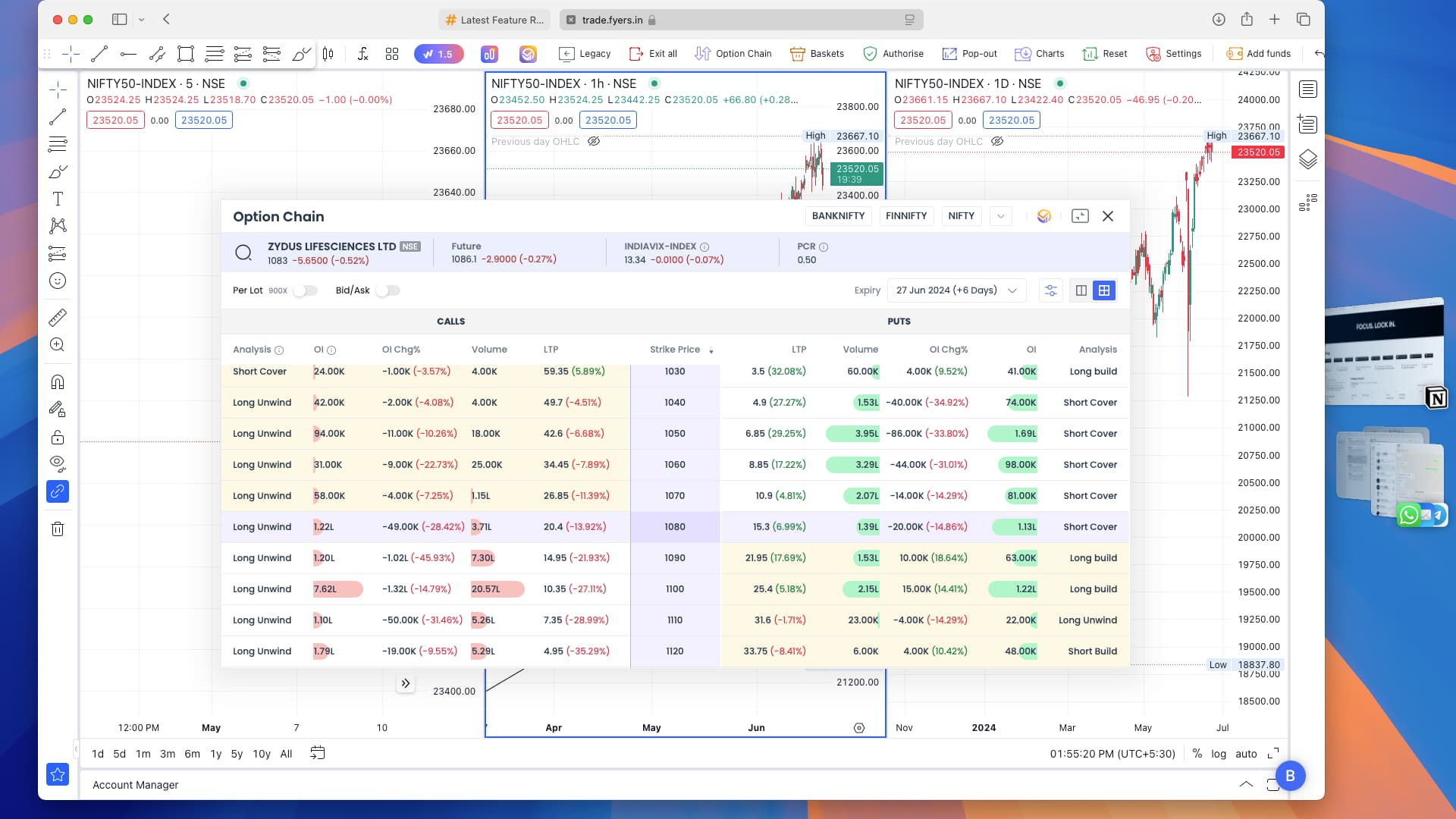Click the fullscreen chart toggle icon

tap(1273, 753)
